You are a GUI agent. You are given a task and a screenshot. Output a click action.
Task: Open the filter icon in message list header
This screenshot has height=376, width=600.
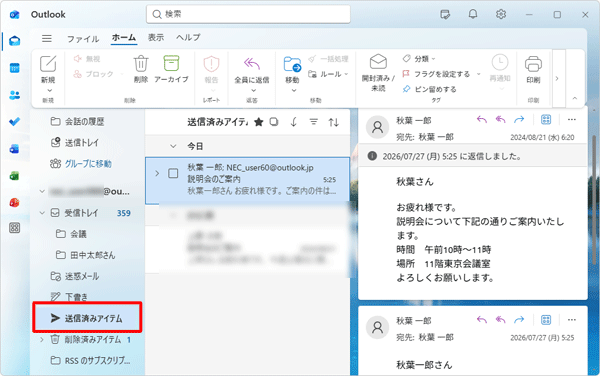coord(314,122)
